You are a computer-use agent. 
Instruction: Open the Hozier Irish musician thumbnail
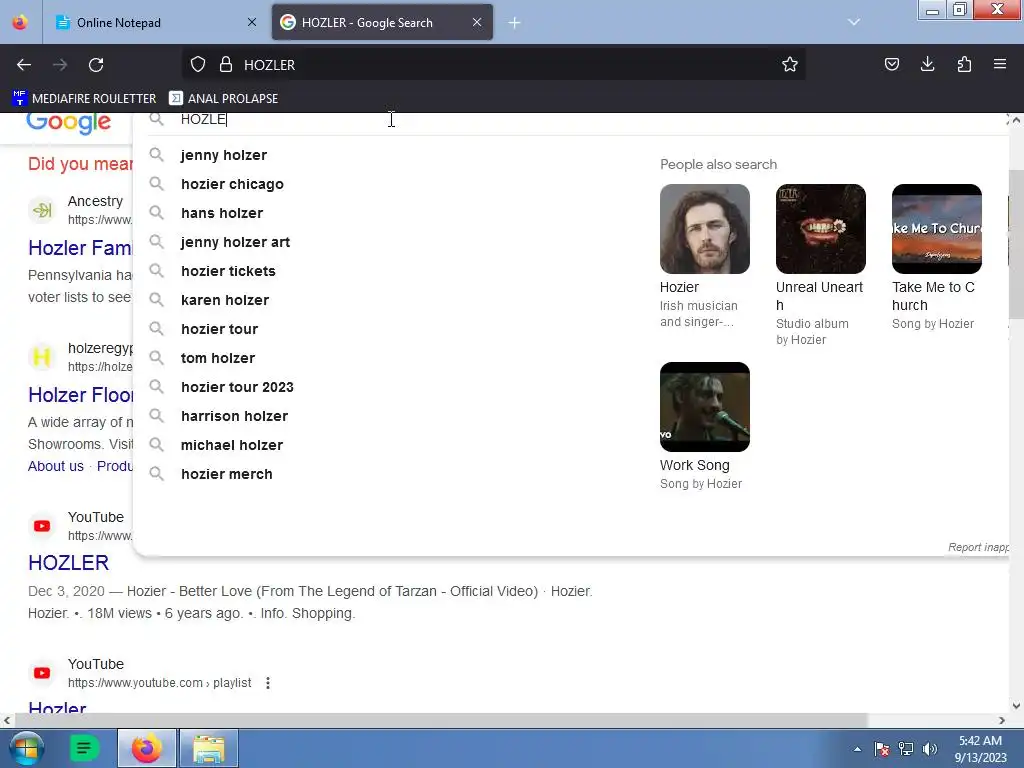[705, 229]
